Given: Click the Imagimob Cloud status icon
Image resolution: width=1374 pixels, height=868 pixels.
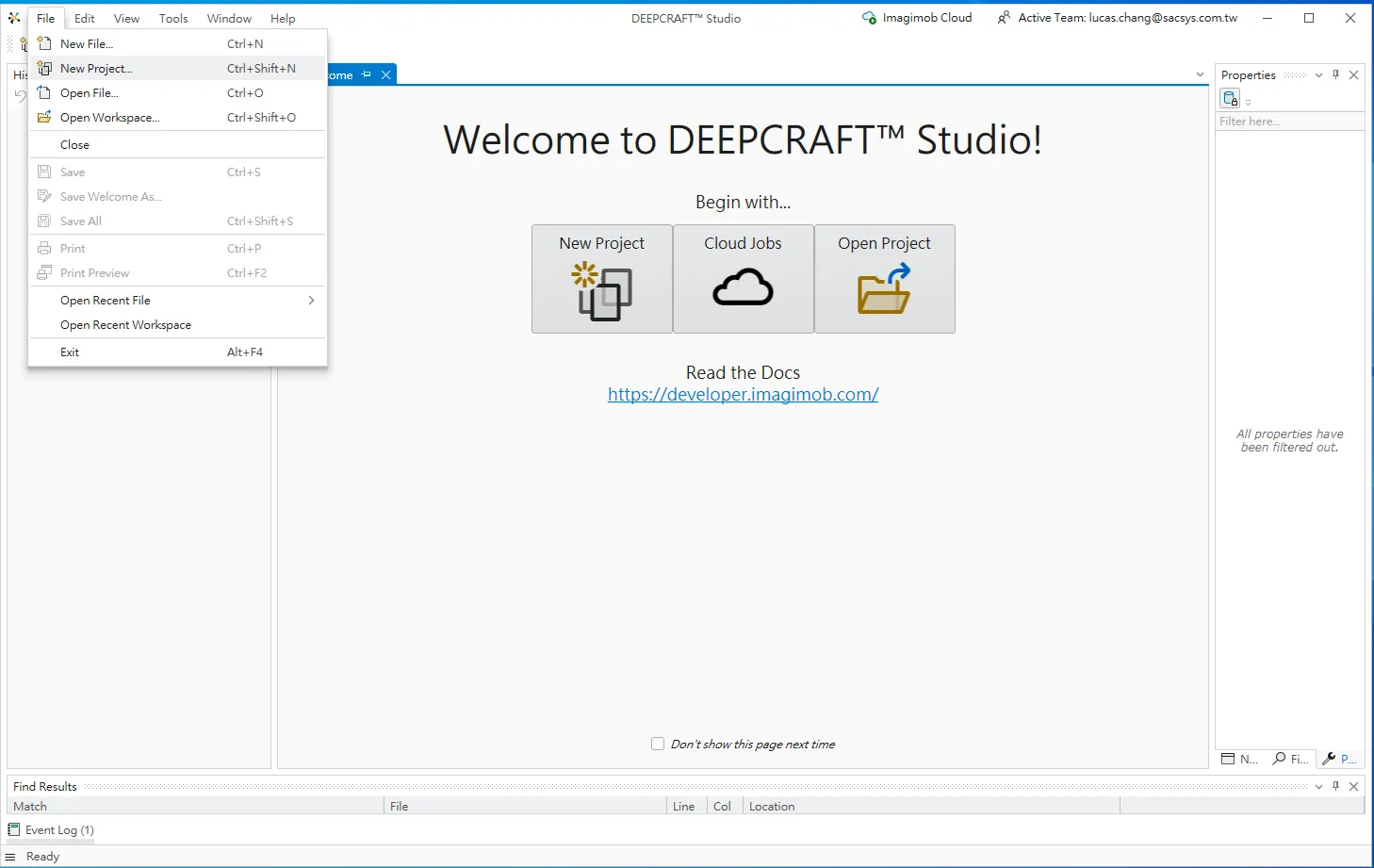Looking at the screenshot, I should (869, 18).
